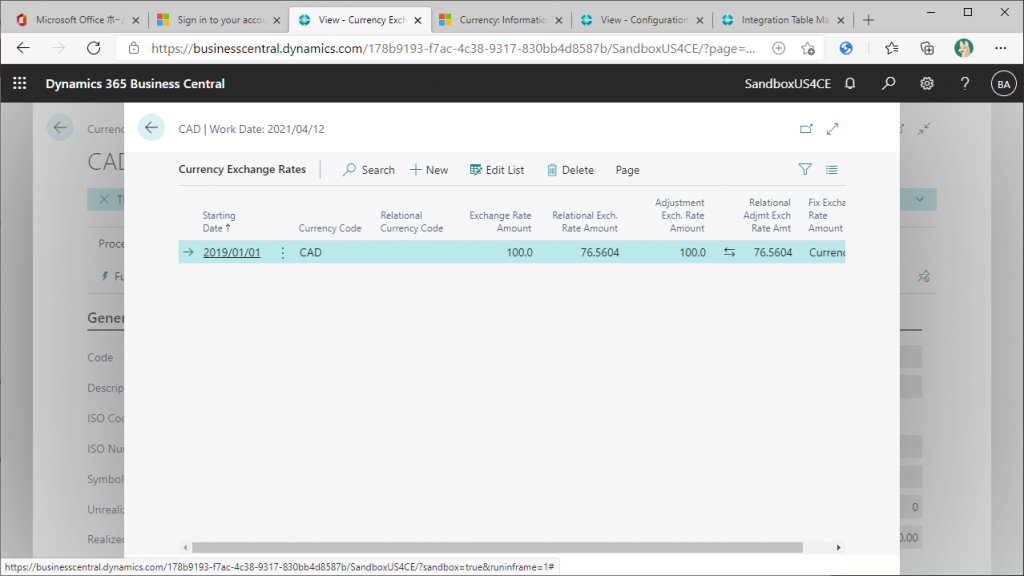The image size is (1024, 576).
Task: Open the Adjustment Exch. Rate Amount header
Action: [x=679, y=216]
